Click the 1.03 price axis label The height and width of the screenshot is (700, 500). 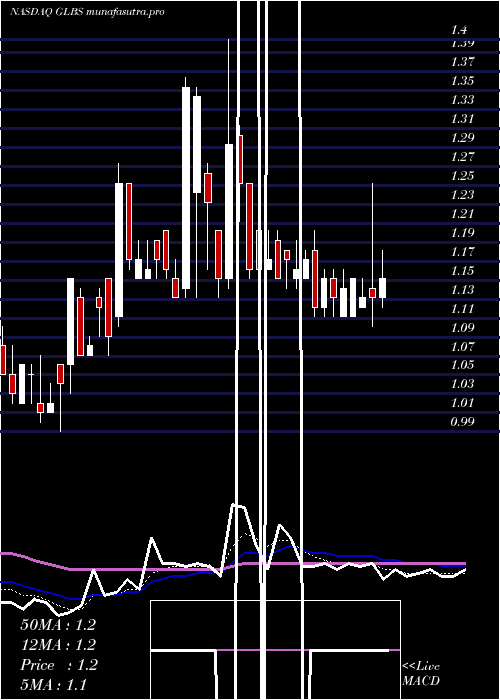coord(462,383)
